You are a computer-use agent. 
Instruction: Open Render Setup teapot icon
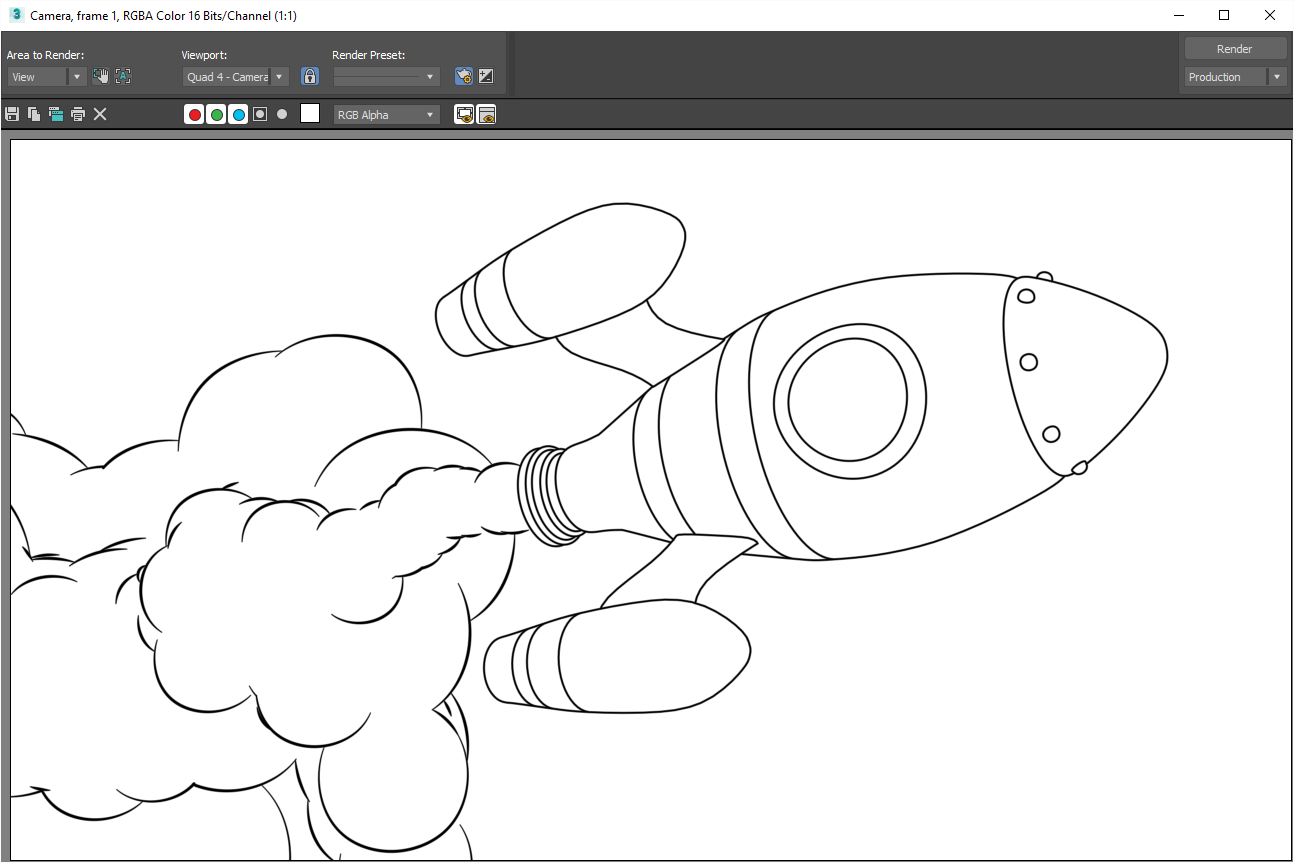464,76
